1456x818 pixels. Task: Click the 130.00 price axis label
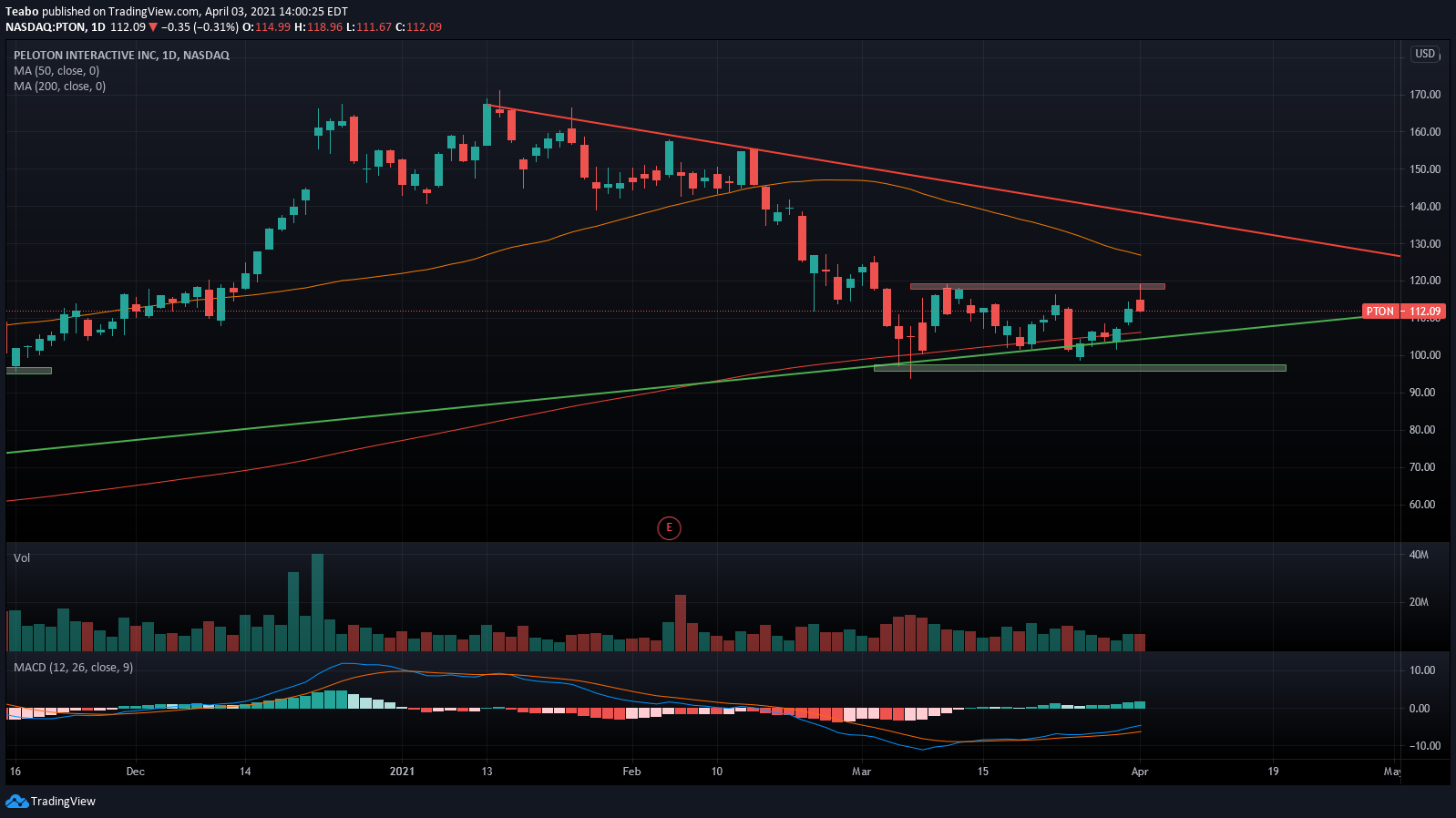[1425, 244]
